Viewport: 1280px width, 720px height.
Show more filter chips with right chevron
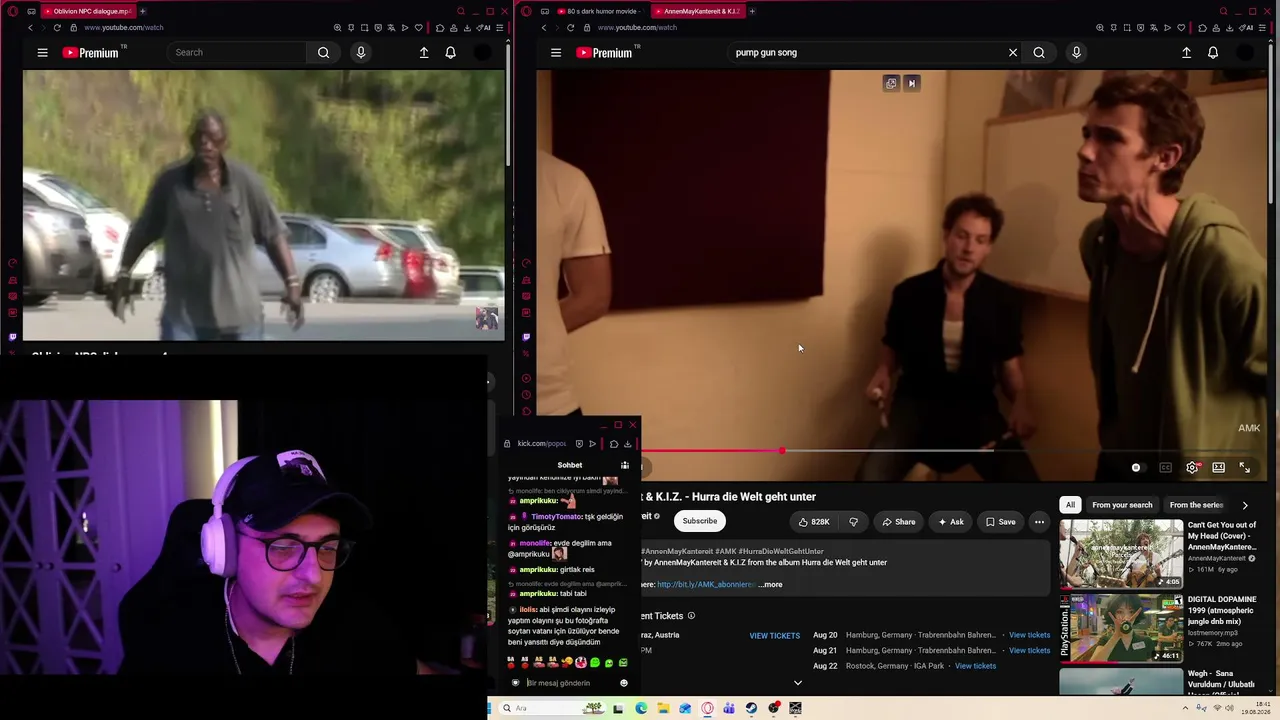1244,505
